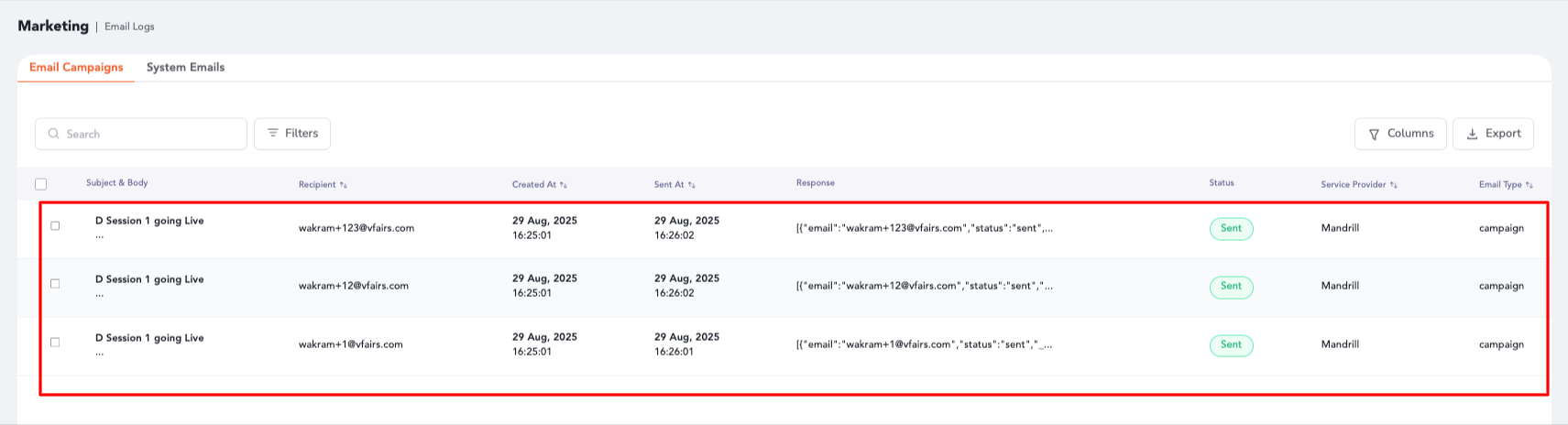
Task: Check the row for wakram+1@vfairs.com
Action: click(x=55, y=343)
